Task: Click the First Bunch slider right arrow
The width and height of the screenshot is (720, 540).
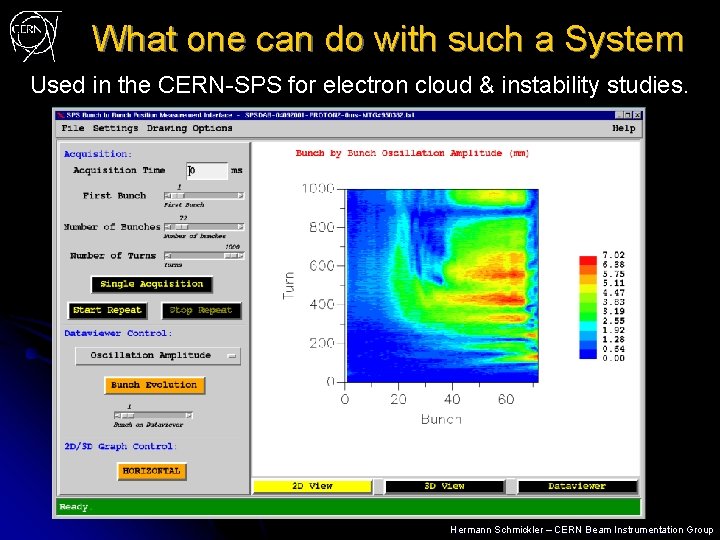Action: pos(241,196)
